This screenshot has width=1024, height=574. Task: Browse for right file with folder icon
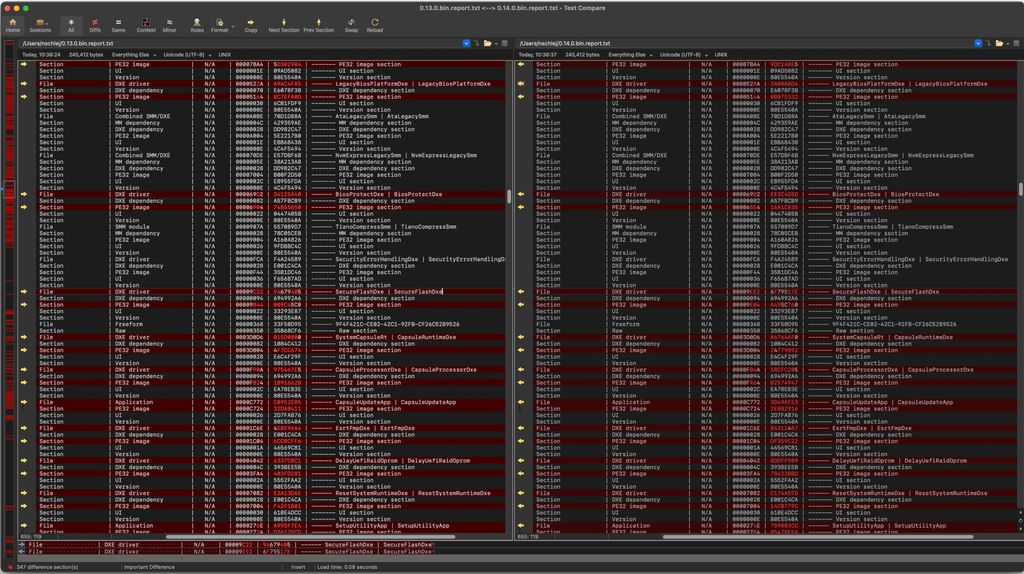999,43
